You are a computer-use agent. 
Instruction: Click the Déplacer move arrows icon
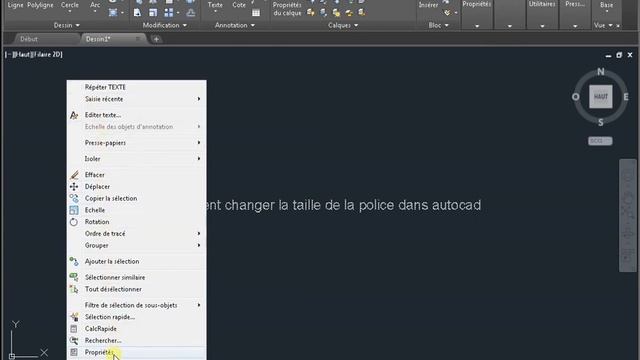(74, 187)
